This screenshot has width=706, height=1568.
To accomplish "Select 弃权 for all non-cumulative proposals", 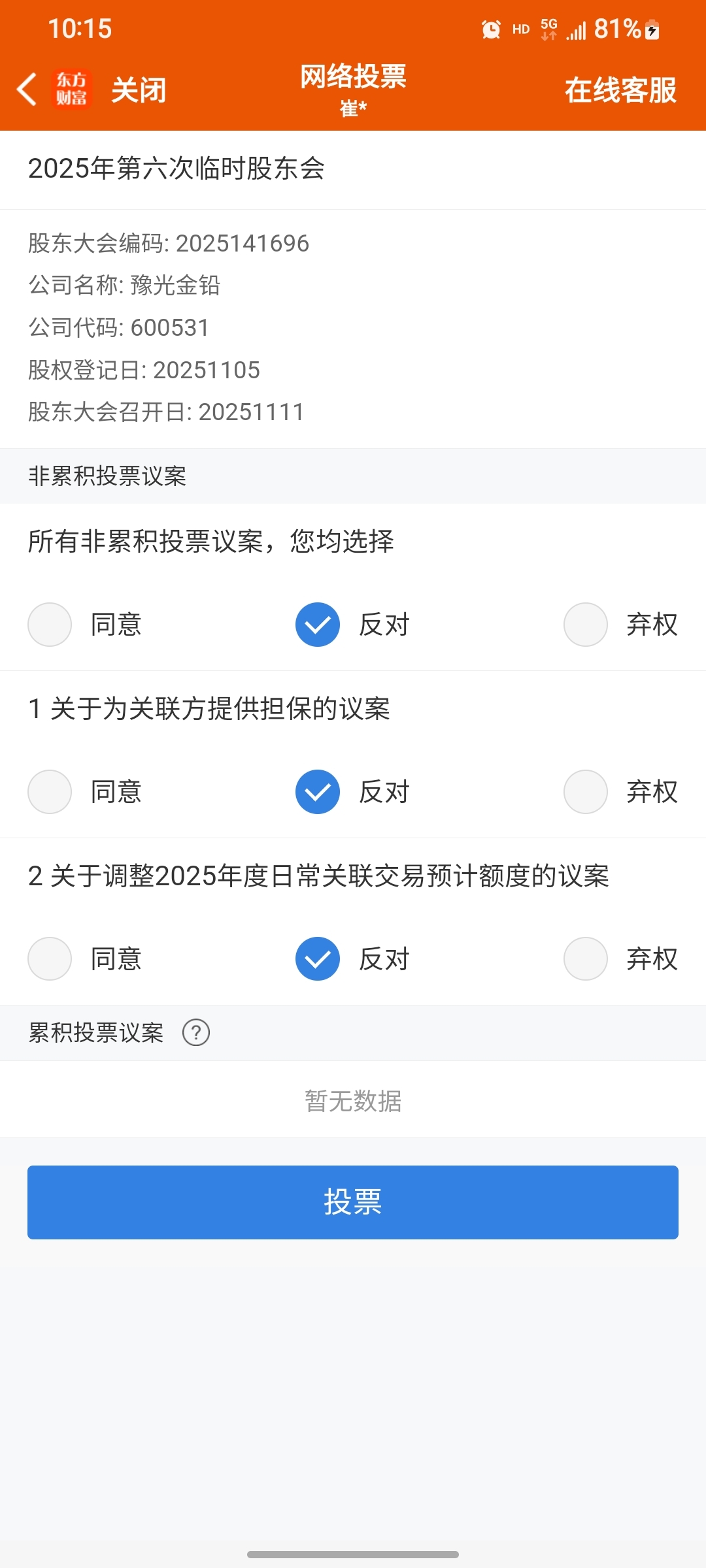I will [586, 625].
